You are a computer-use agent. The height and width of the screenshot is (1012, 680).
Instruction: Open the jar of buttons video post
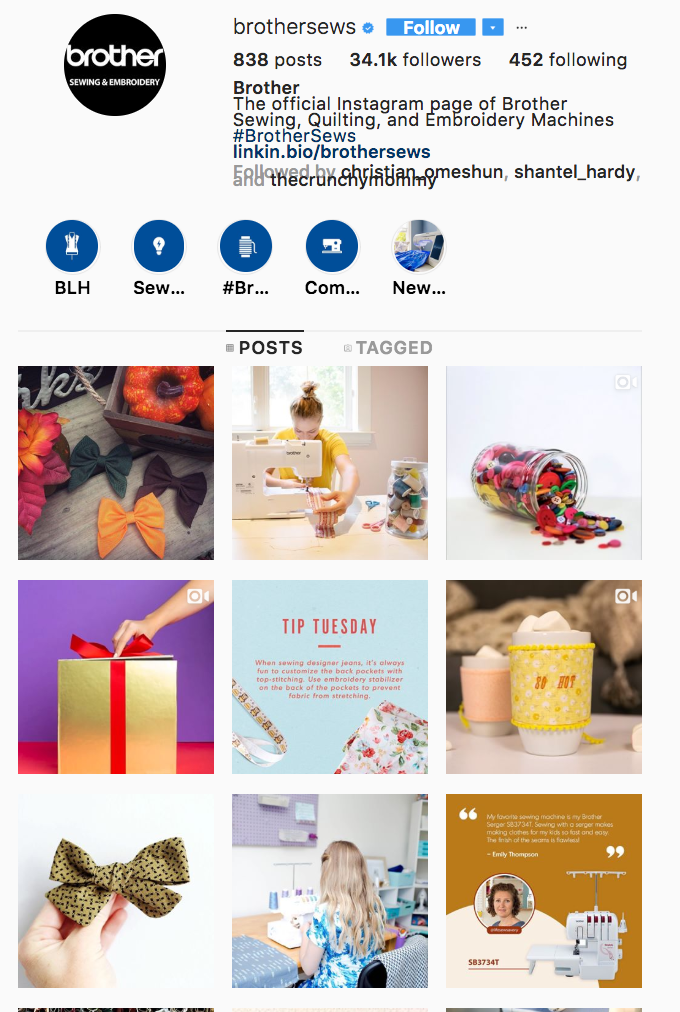click(544, 463)
